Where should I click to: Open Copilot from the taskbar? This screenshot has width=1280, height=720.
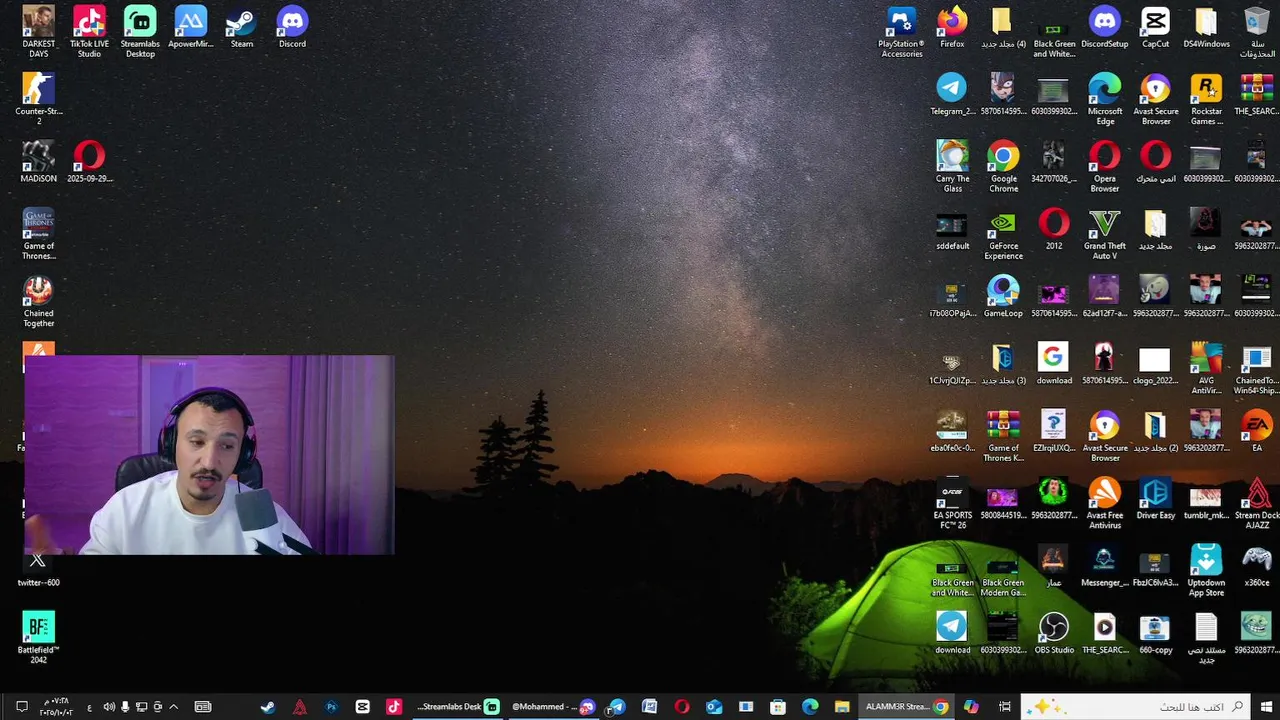[971, 707]
